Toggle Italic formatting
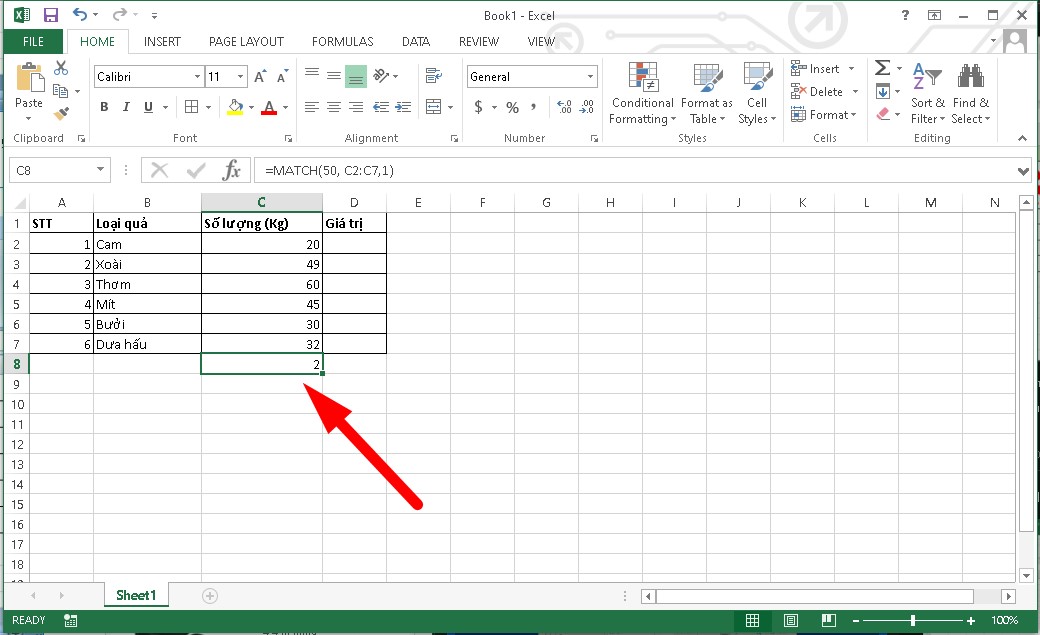Viewport: 1040px width, 635px height. tap(126, 107)
